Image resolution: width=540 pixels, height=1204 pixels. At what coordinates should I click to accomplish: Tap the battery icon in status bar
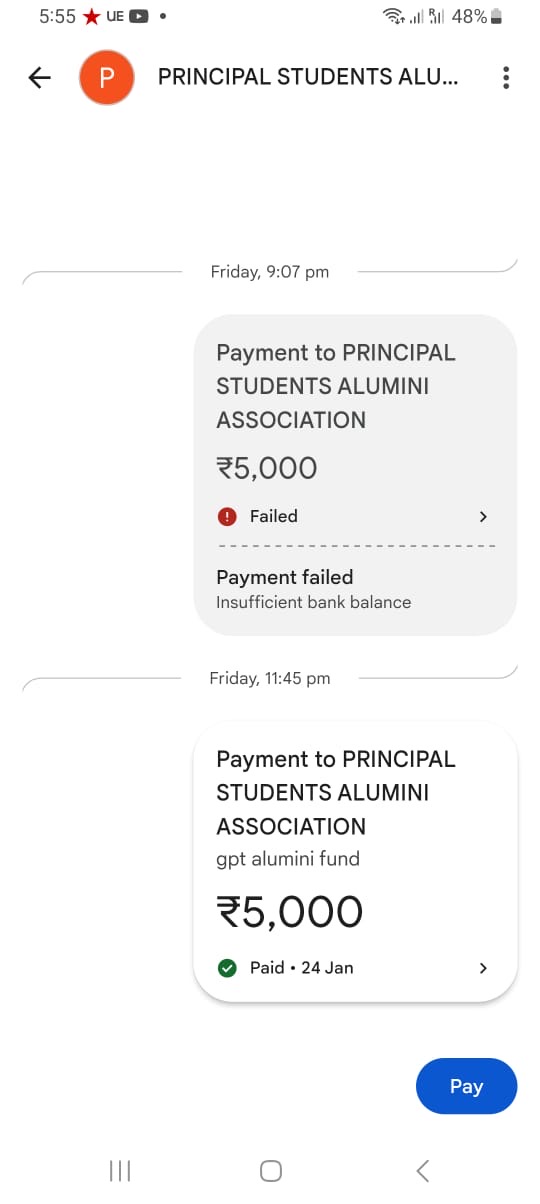click(x=497, y=17)
